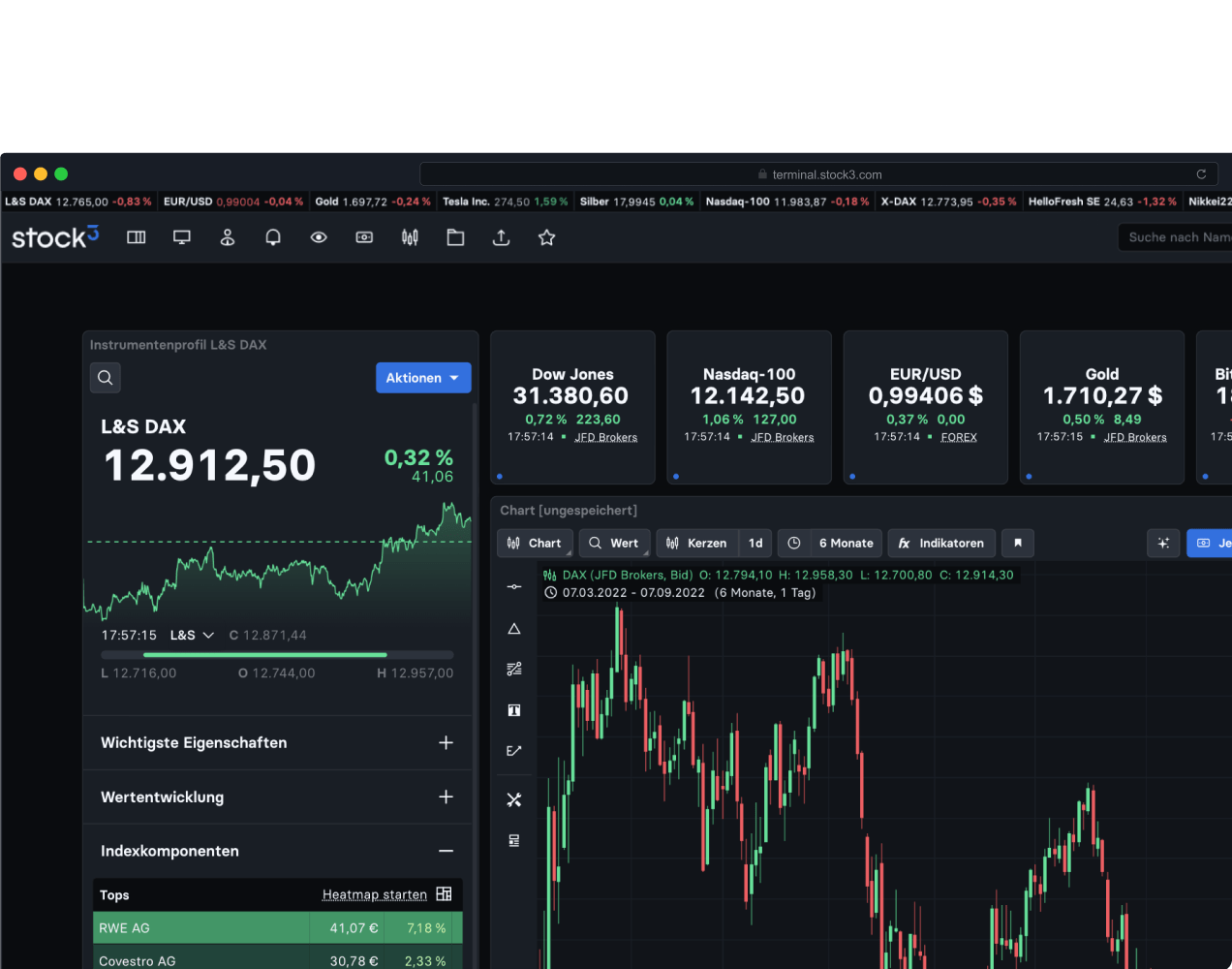Image resolution: width=1232 pixels, height=969 pixels.
Task: Click JFD Brokers link under Gold
Action: pyautogui.click(x=1135, y=438)
